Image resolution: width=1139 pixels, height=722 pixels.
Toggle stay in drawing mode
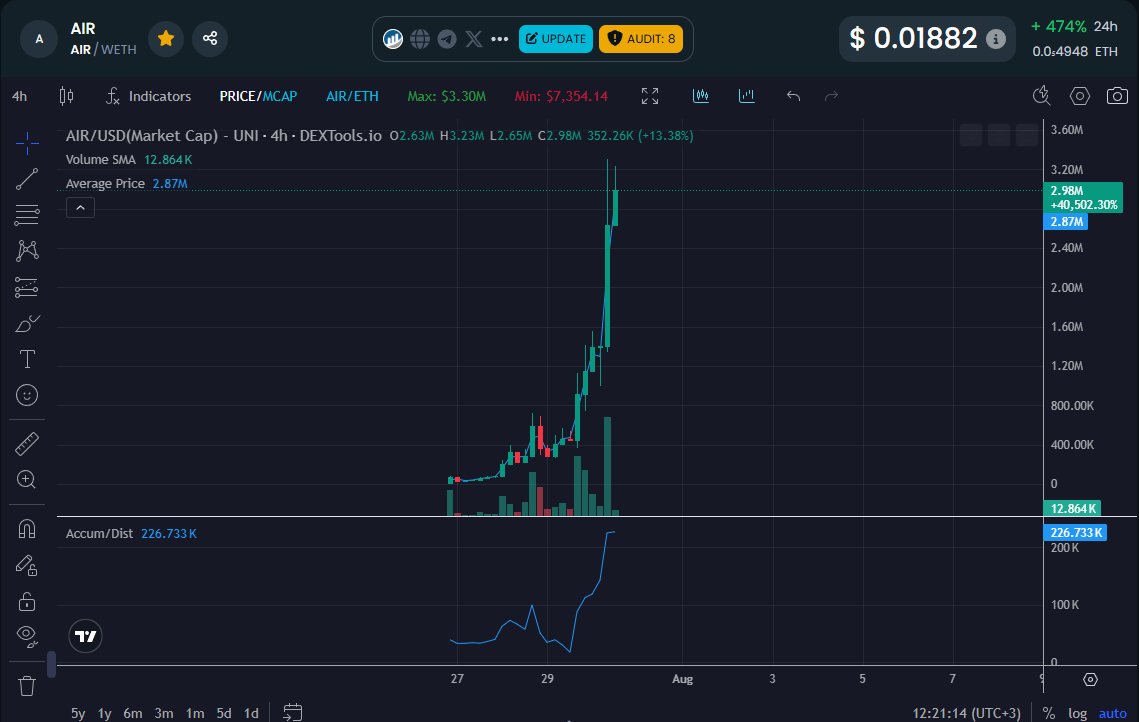click(x=27, y=565)
